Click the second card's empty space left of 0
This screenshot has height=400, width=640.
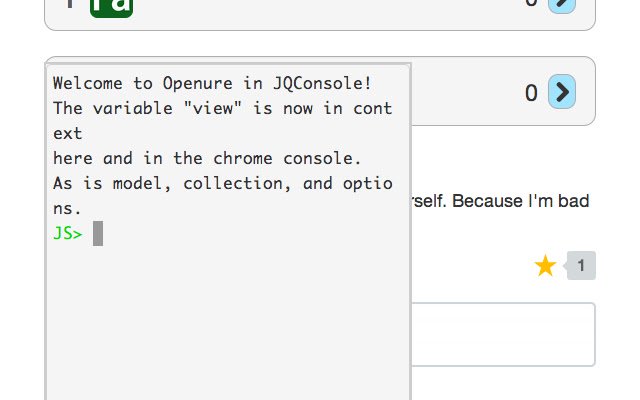coord(465,92)
